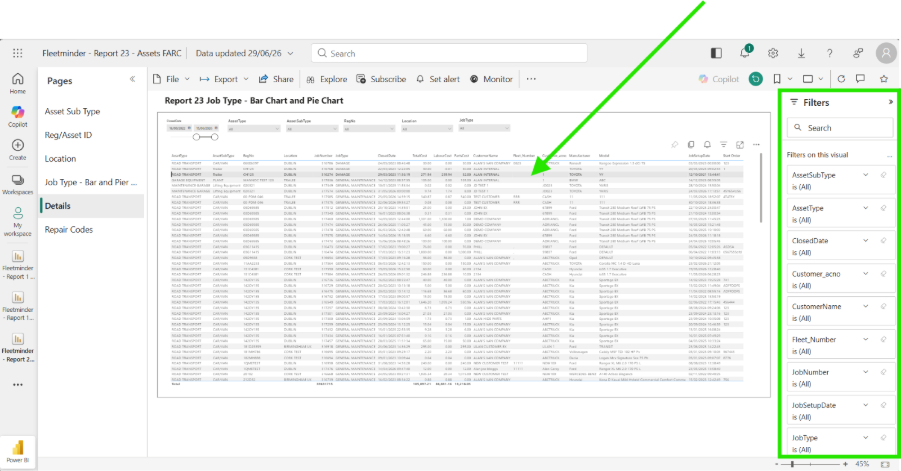Open the table visual's filter icon
Viewport: 901px width, 471px height.
pos(723,145)
